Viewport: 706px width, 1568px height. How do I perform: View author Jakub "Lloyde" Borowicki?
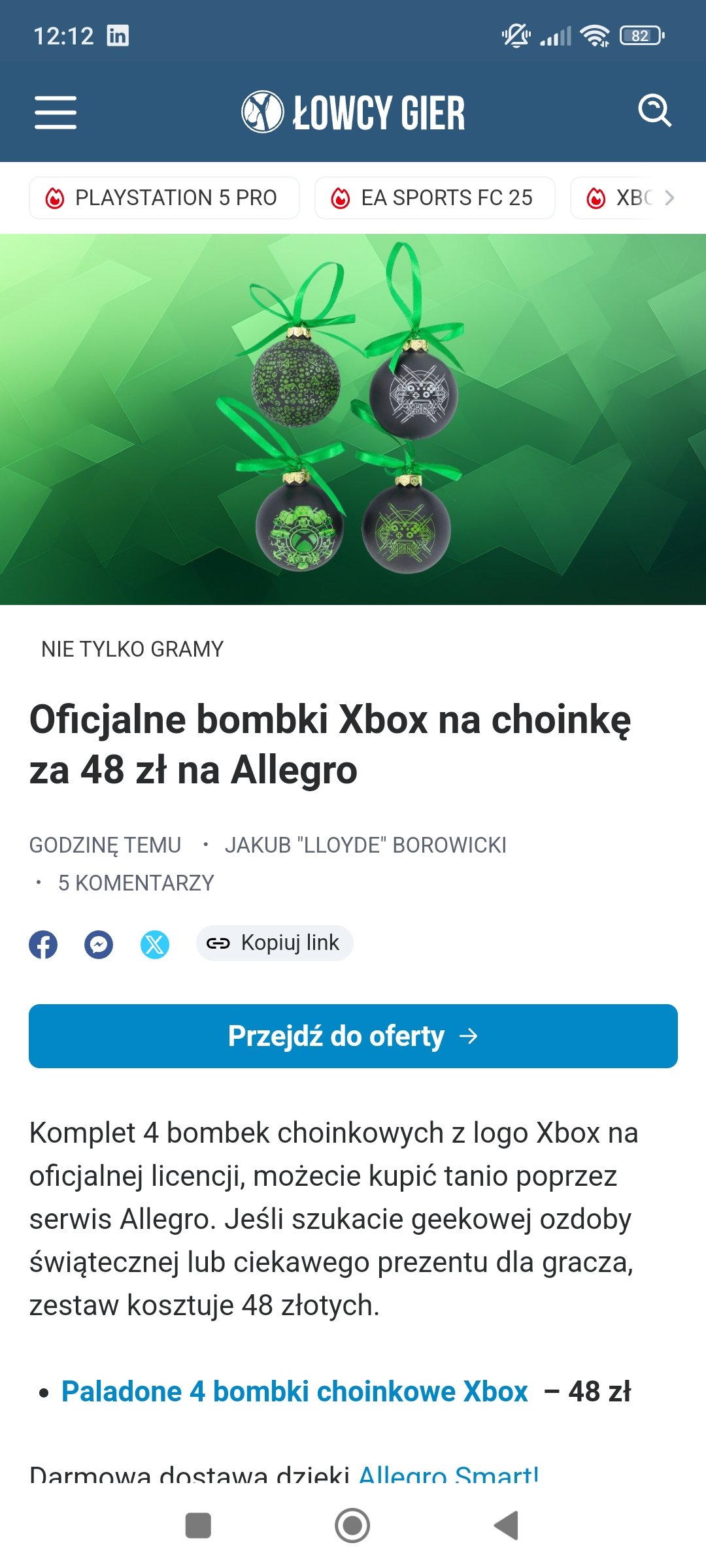coord(365,845)
